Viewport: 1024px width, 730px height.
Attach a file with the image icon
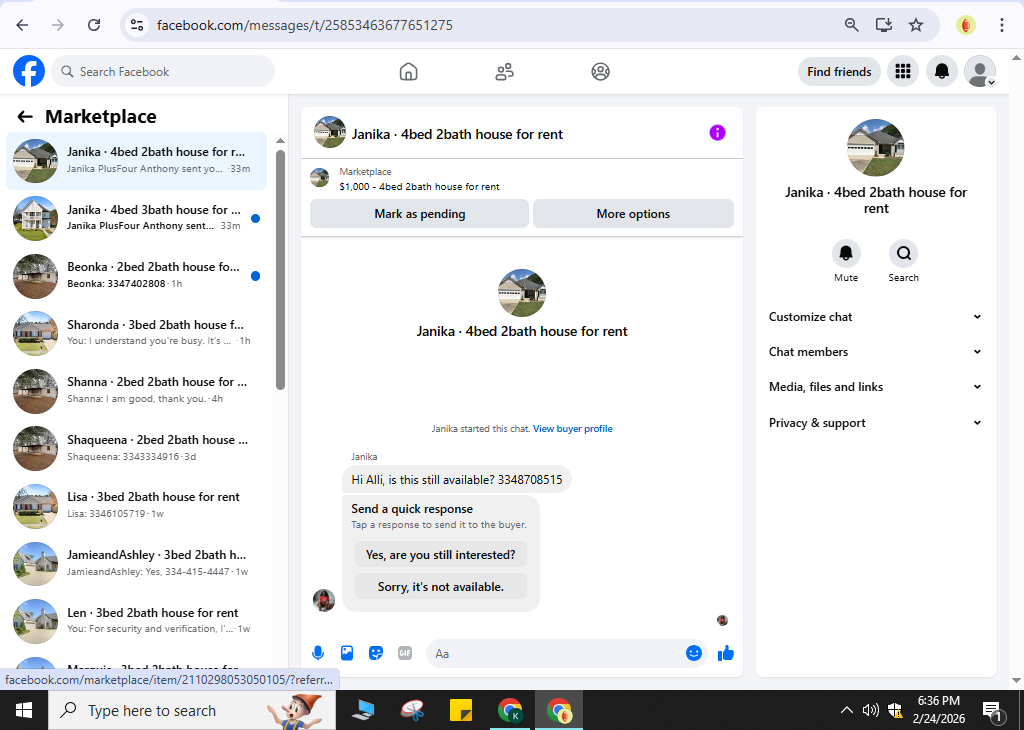point(347,653)
